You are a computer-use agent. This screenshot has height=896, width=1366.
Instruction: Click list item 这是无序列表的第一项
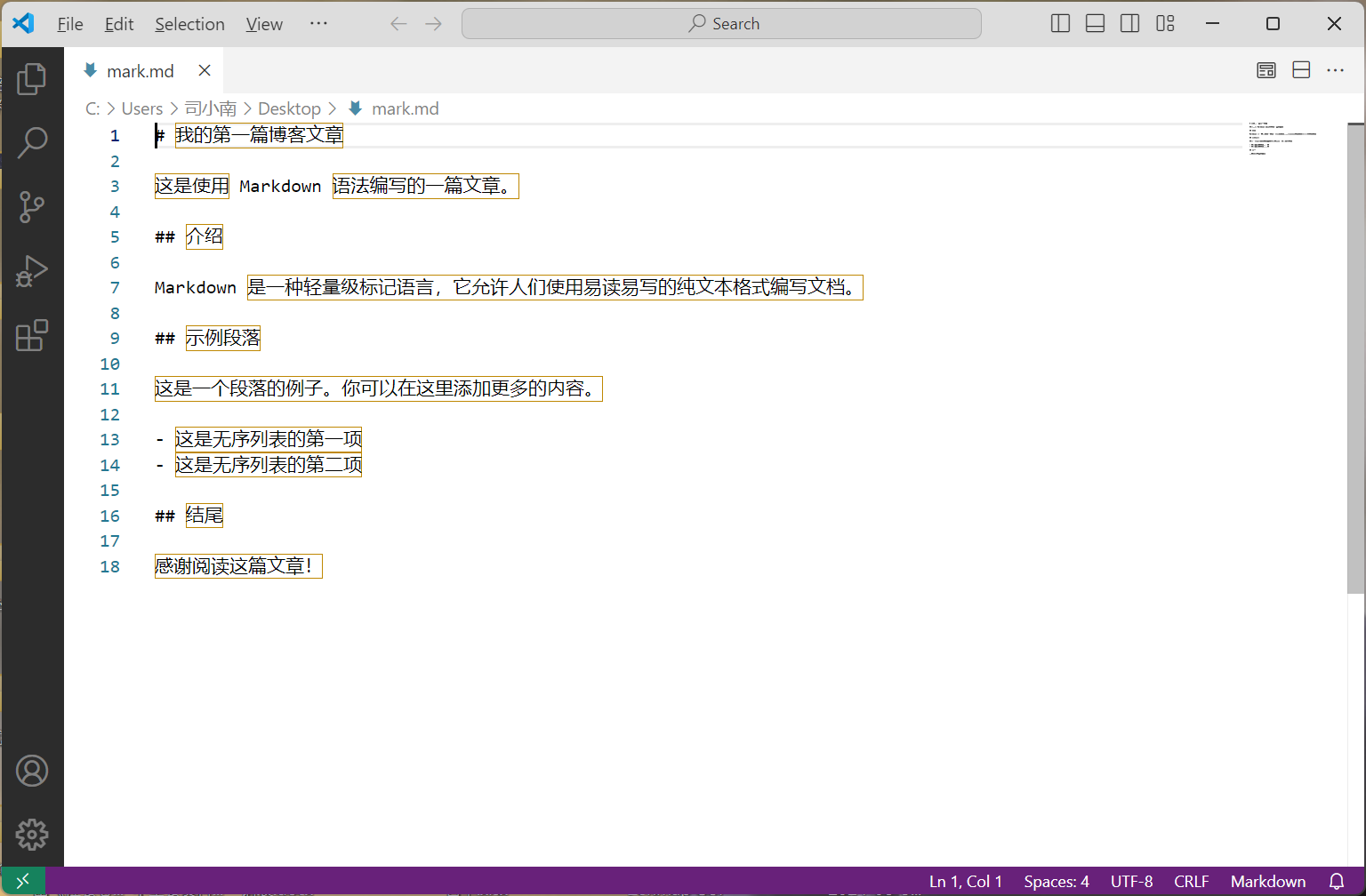269,439
